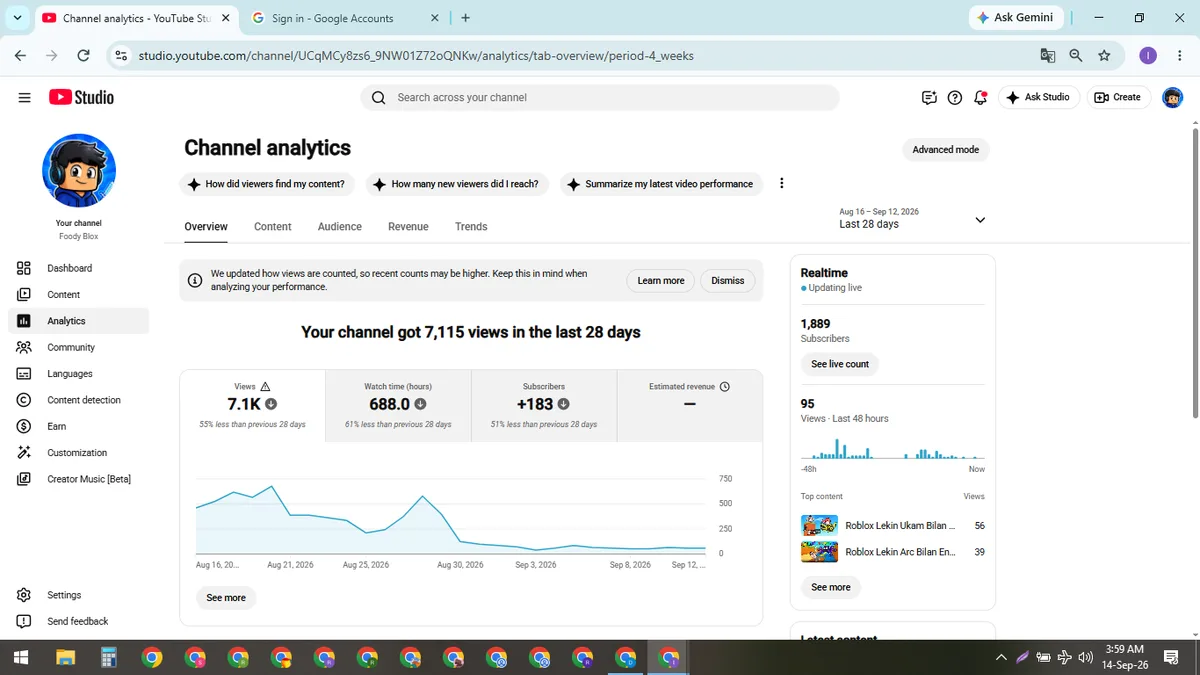This screenshot has width=1200, height=675.
Task: Open the notifications bell
Action: 981,97
